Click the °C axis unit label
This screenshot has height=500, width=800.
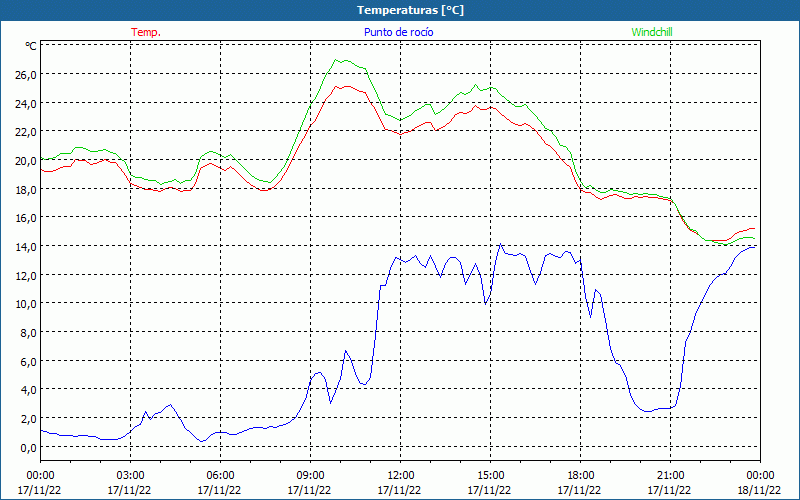[31, 46]
